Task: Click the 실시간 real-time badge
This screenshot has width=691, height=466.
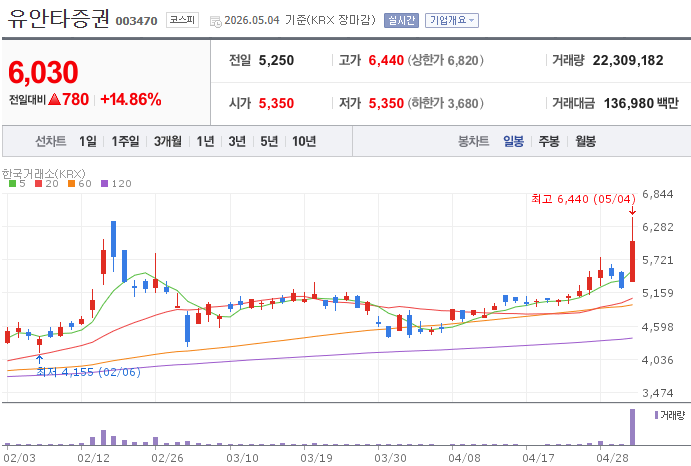Action: click(x=401, y=20)
